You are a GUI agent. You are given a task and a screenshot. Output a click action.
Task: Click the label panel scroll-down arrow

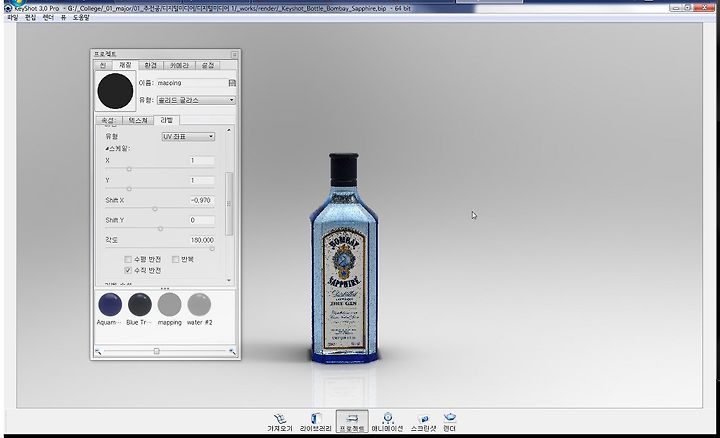tap(229, 280)
